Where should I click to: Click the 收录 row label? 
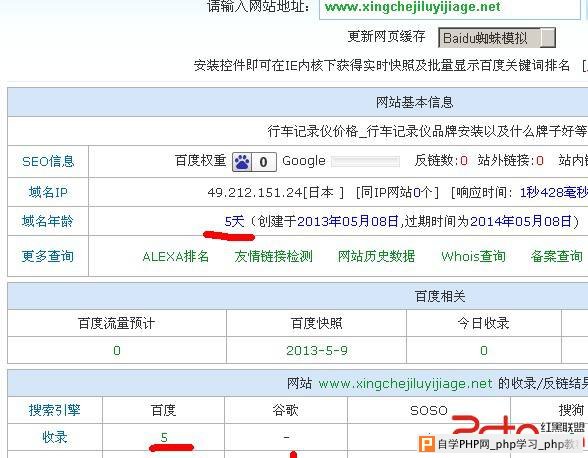pos(55,437)
